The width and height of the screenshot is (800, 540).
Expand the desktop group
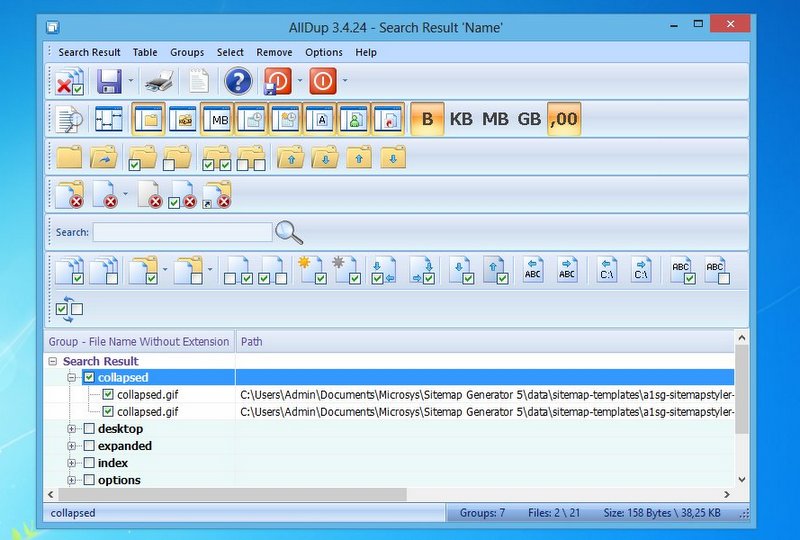71,429
